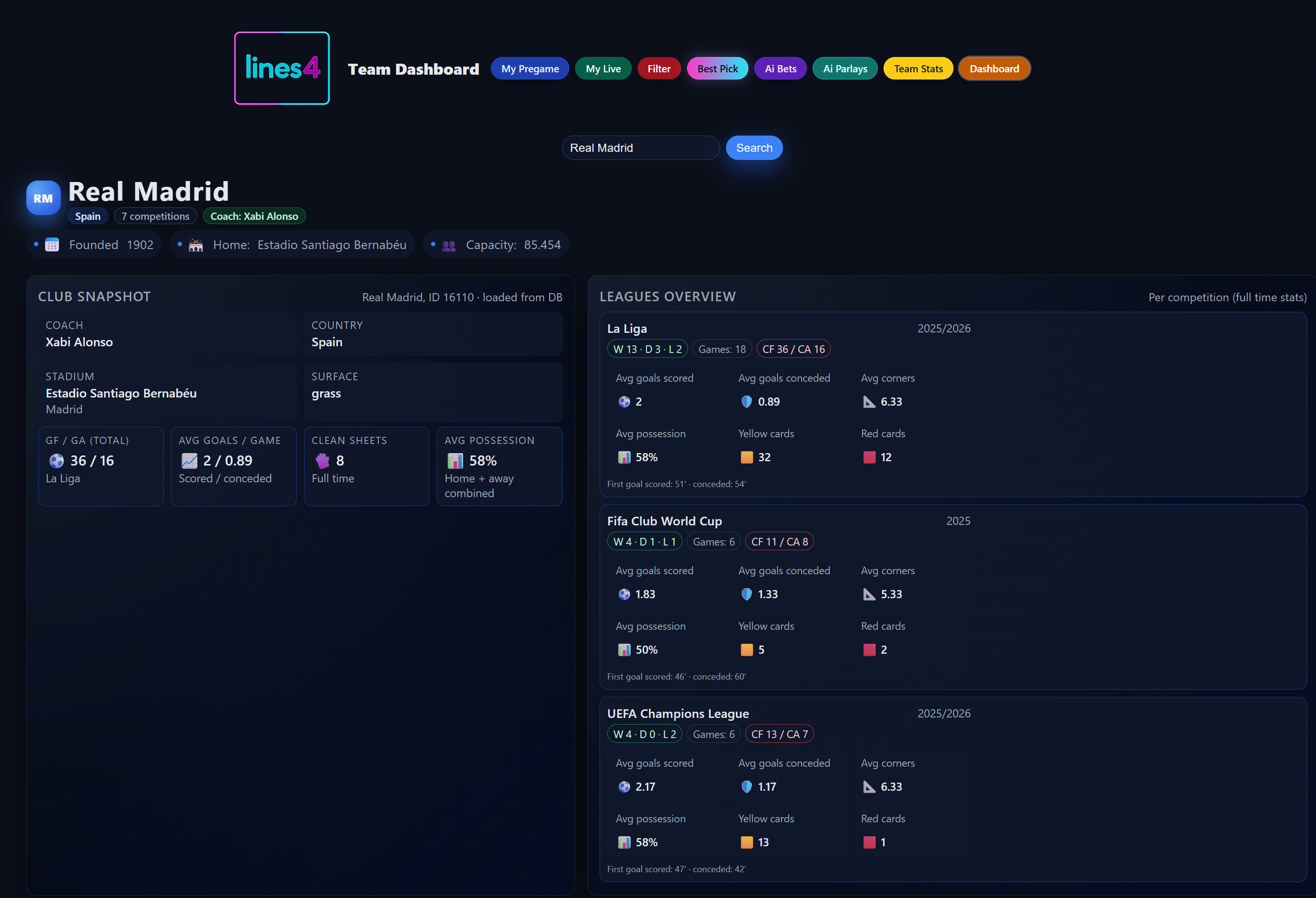Click Club World Cup CF 11 / CA 8 pill
The height and width of the screenshot is (898, 1316).
click(779, 542)
